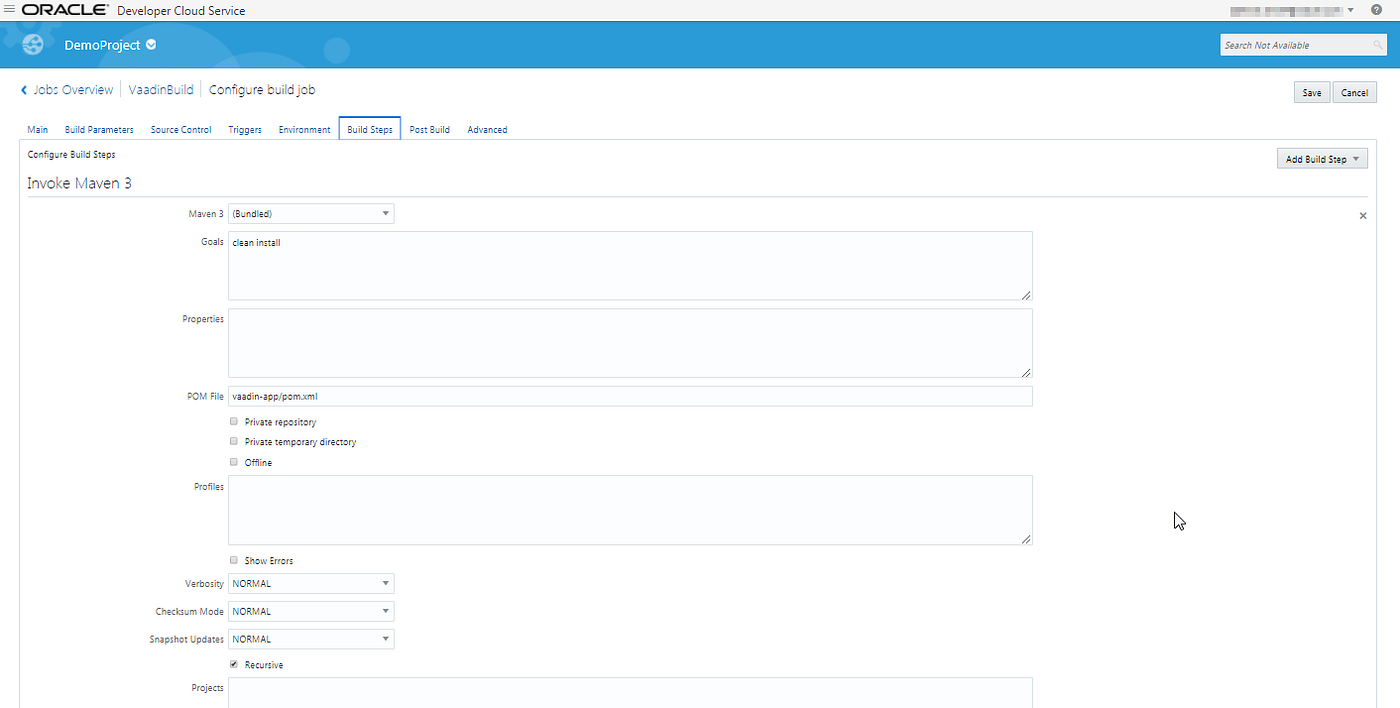Uncheck the Recursive checkbox
Image resolution: width=1400 pixels, height=708 pixels.
pyautogui.click(x=233, y=664)
